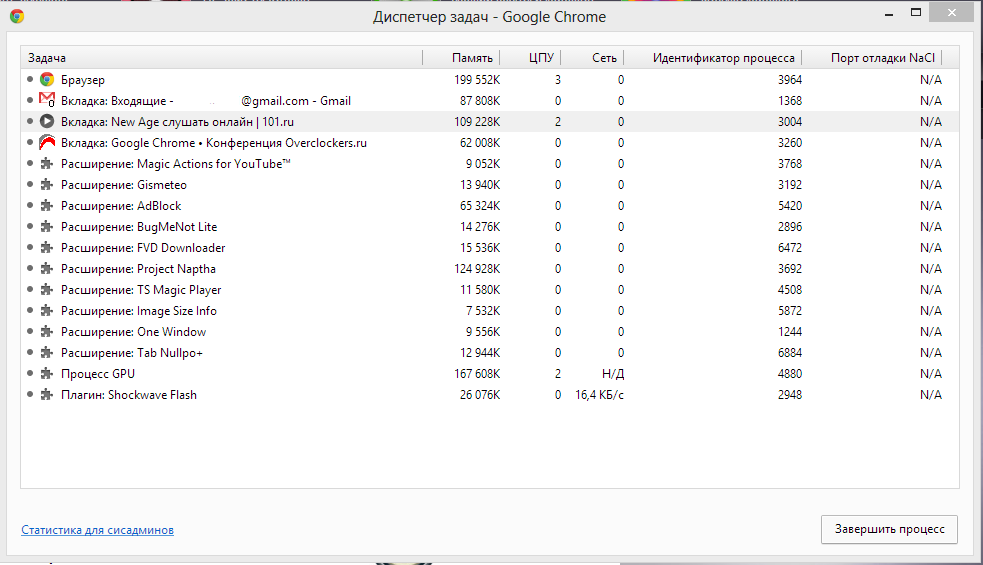Click the puzzle icon beside FVD Downloader
Image resolution: width=983 pixels, height=565 pixels.
(x=47, y=248)
